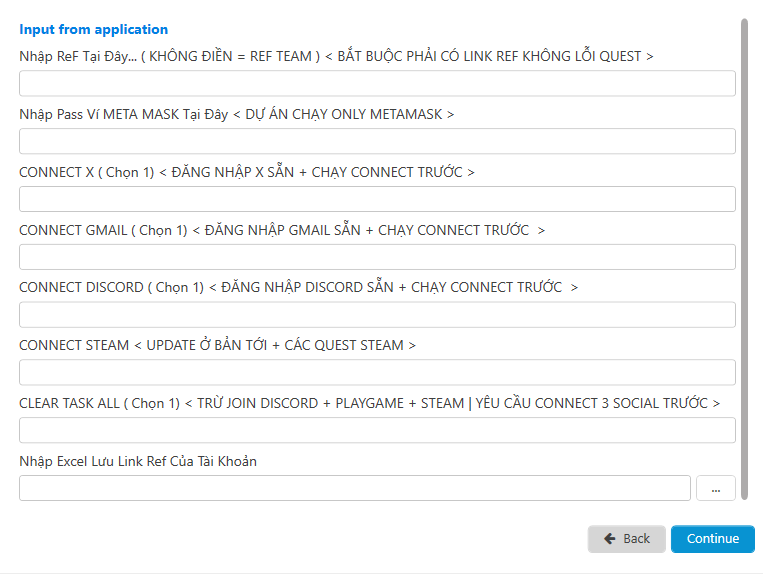
Task: Select the CONNECT DISCORD input box
Action: coord(377,315)
